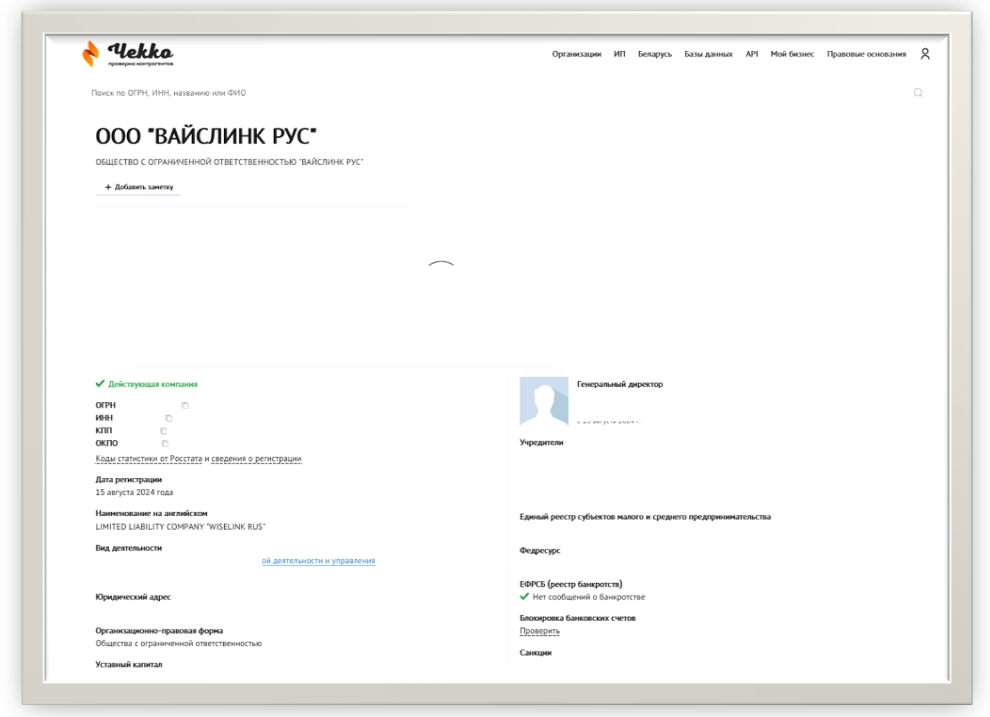The image size is (990, 717).
Task: Open the Правовые основания menu item
Action: tap(866, 54)
